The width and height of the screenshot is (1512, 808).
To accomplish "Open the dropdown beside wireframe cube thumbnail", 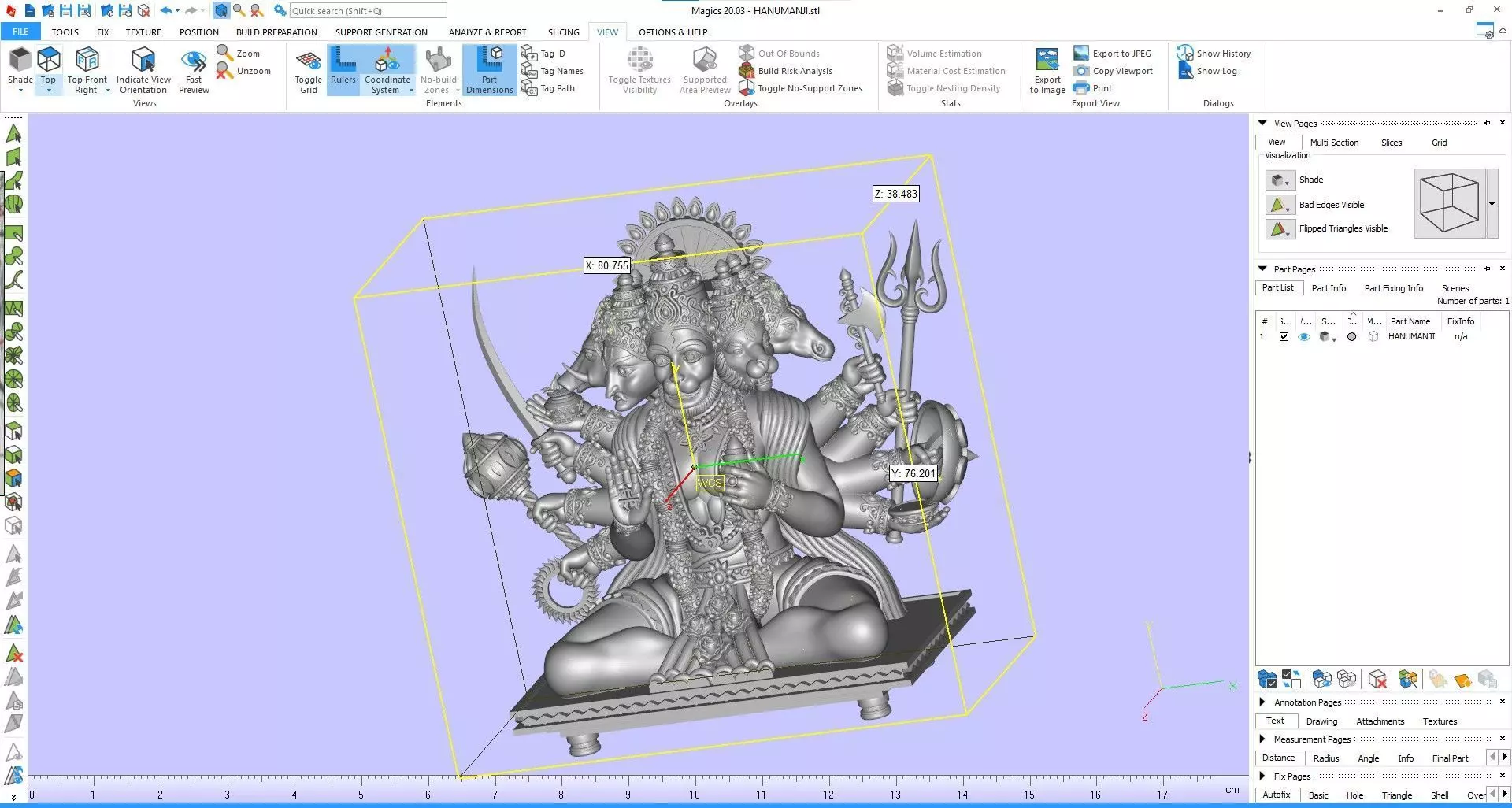I will pyautogui.click(x=1492, y=203).
